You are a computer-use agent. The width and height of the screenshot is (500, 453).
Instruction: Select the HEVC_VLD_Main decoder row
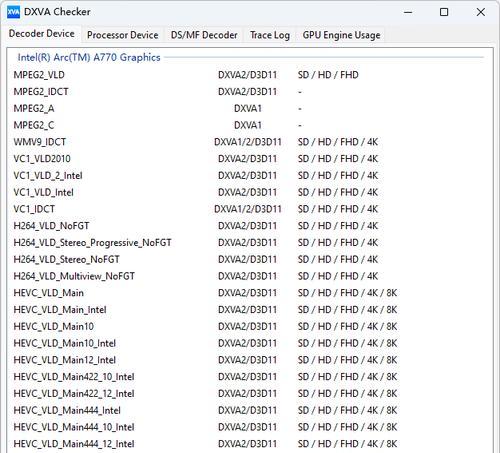click(x=249, y=293)
